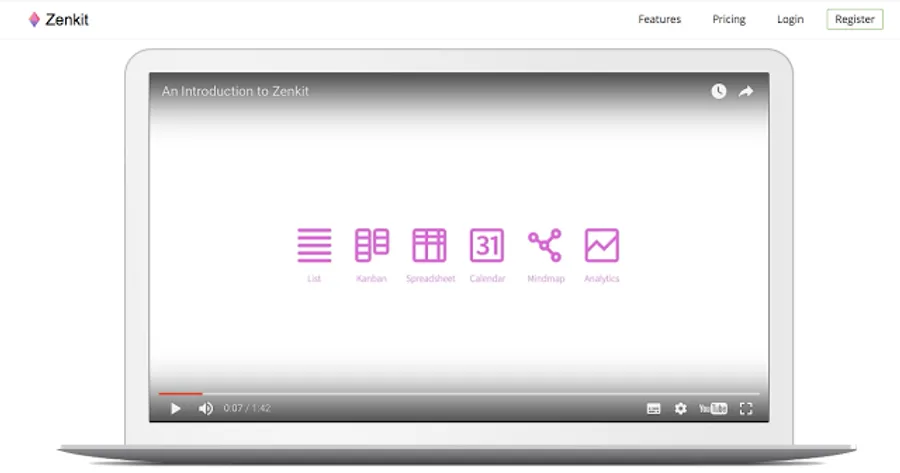
Task: Click the Watch Later clock icon
Action: (x=719, y=91)
